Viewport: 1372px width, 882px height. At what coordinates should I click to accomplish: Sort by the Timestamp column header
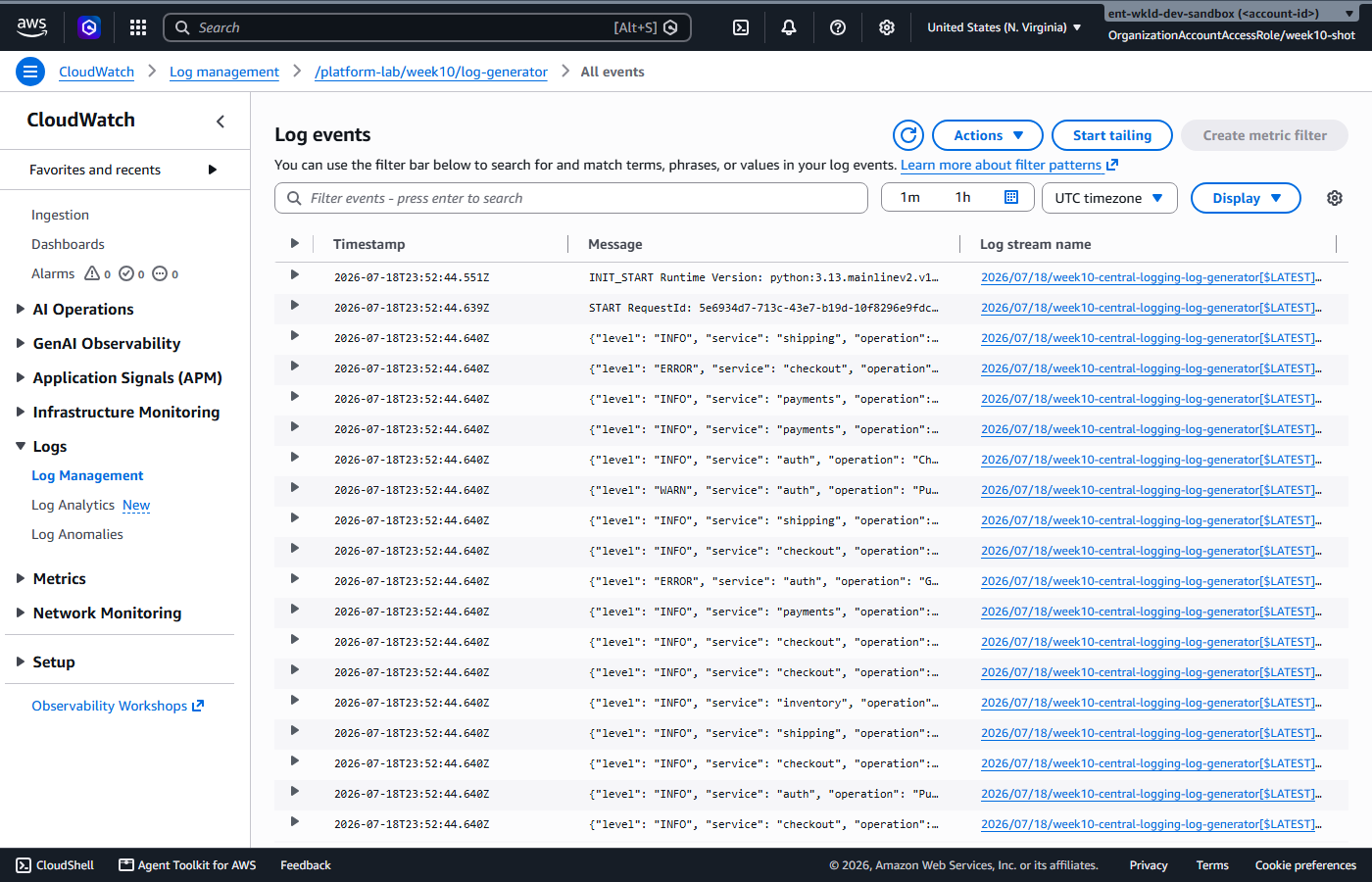[368, 244]
